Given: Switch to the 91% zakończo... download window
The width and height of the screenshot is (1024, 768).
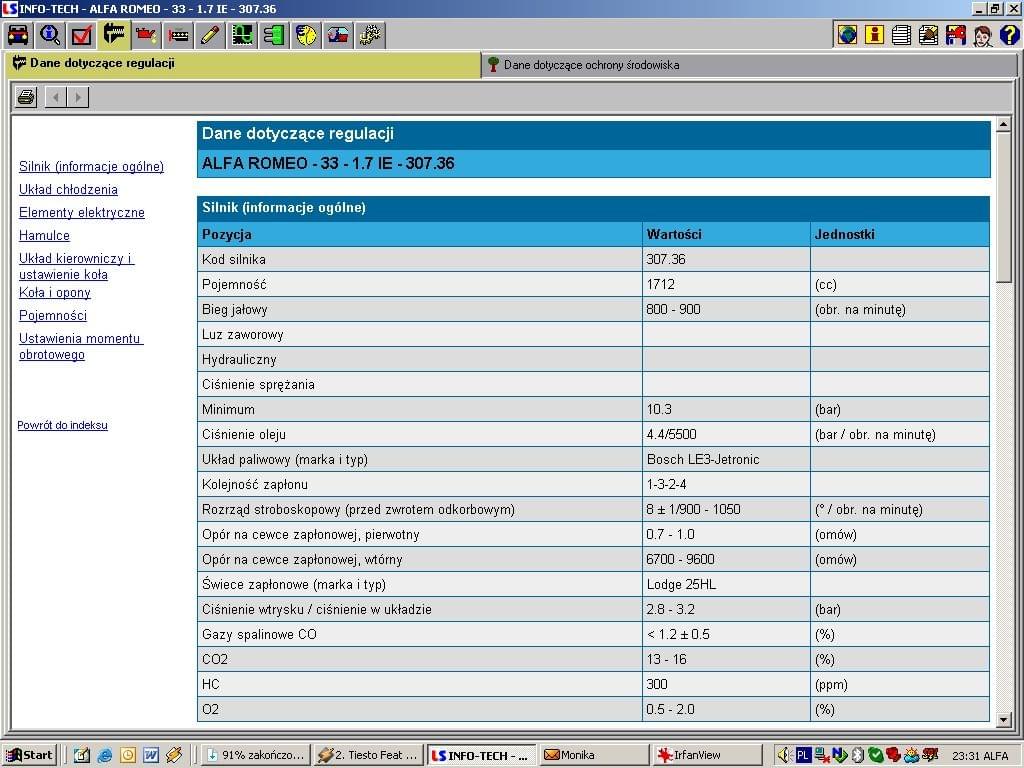Looking at the screenshot, I should [255, 756].
